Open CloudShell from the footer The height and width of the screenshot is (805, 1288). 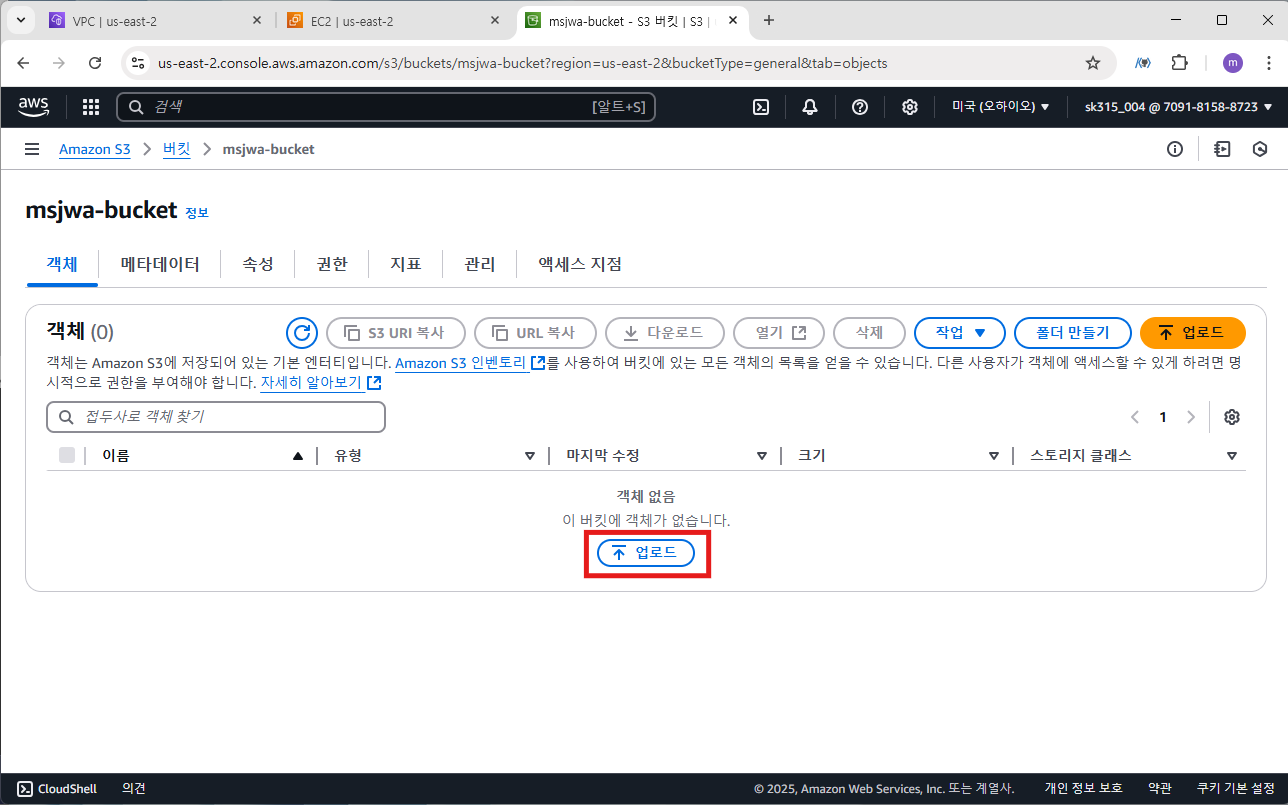(x=57, y=788)
